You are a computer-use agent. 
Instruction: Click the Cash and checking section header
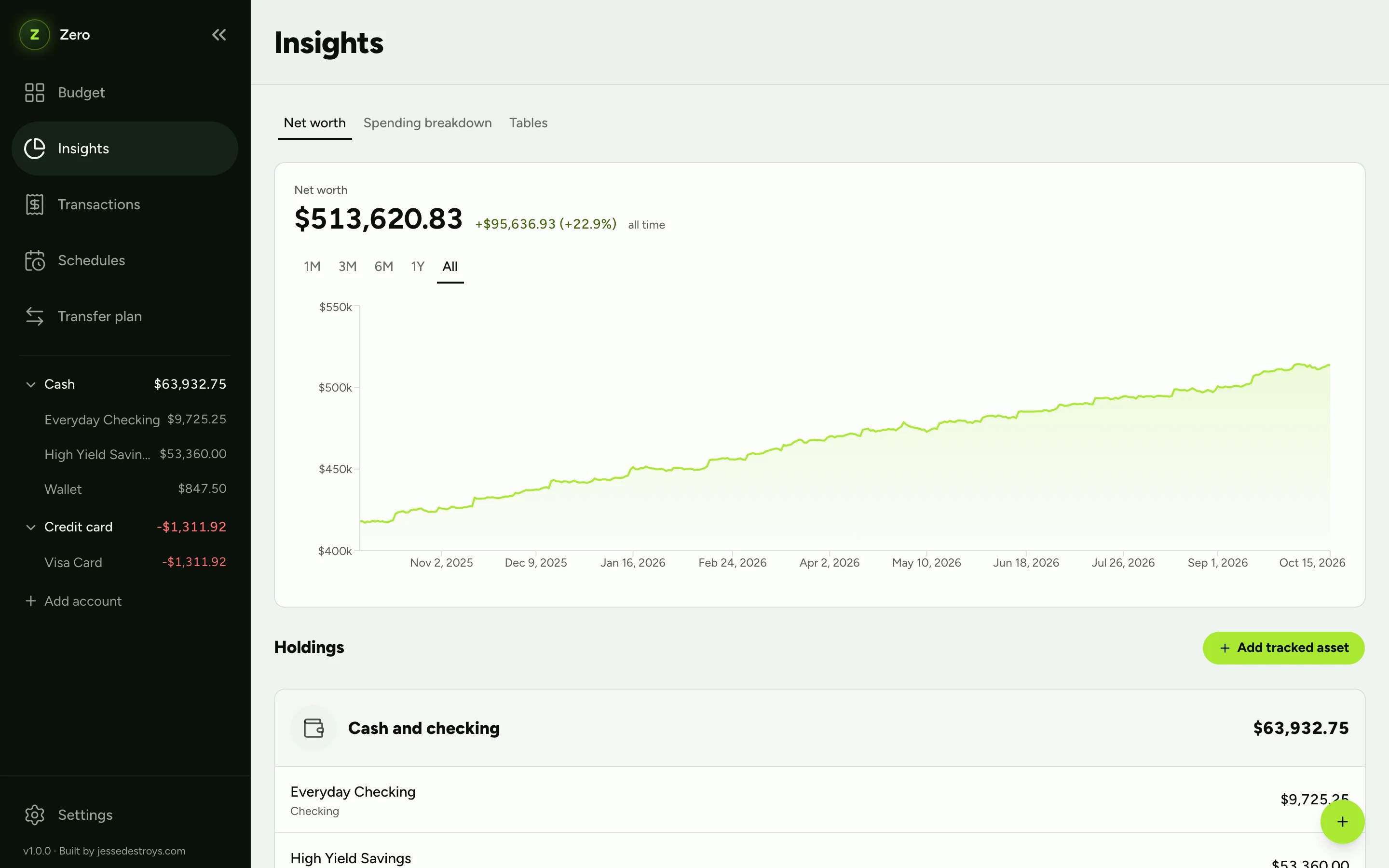pyautogui.click(x=819, y=728)
